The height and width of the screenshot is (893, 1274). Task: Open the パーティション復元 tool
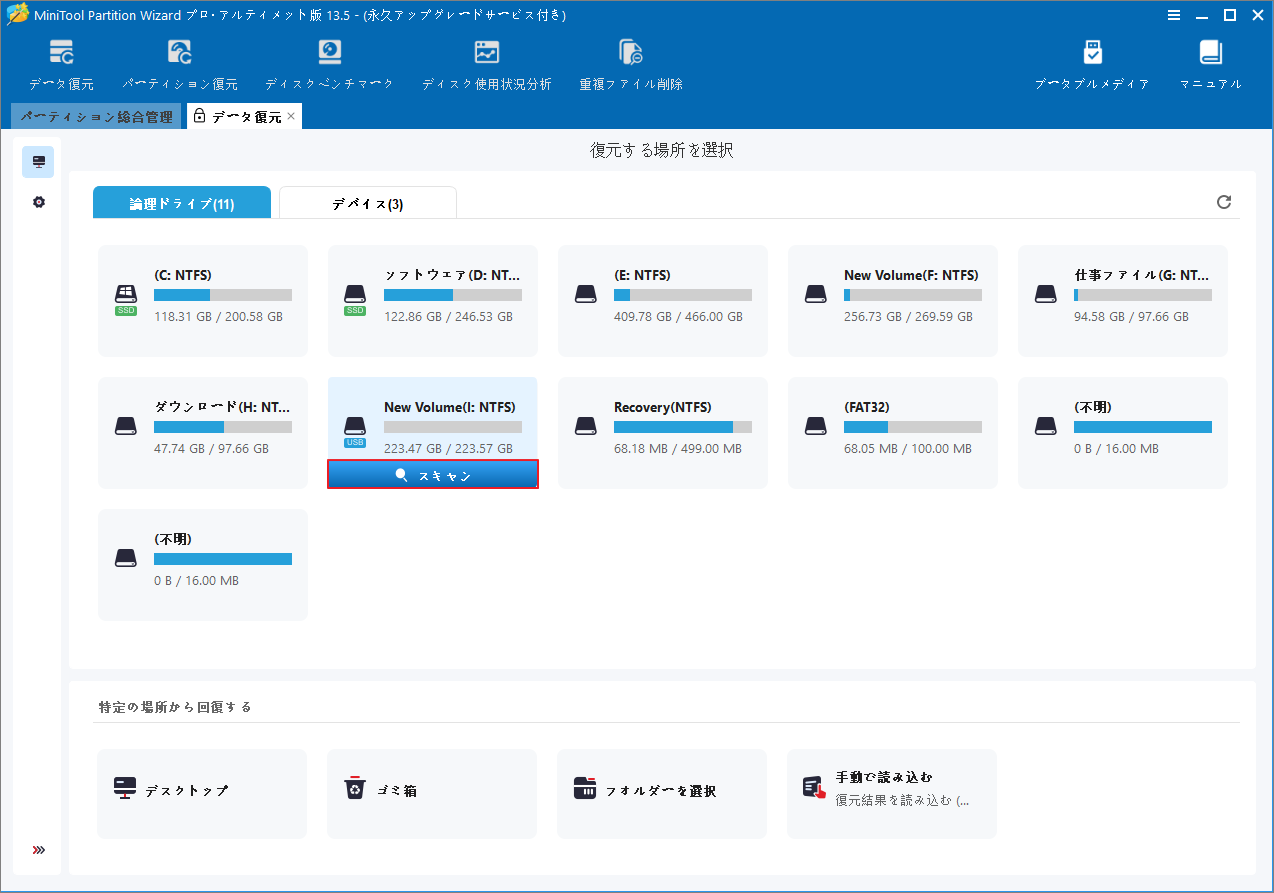[180, 63]
